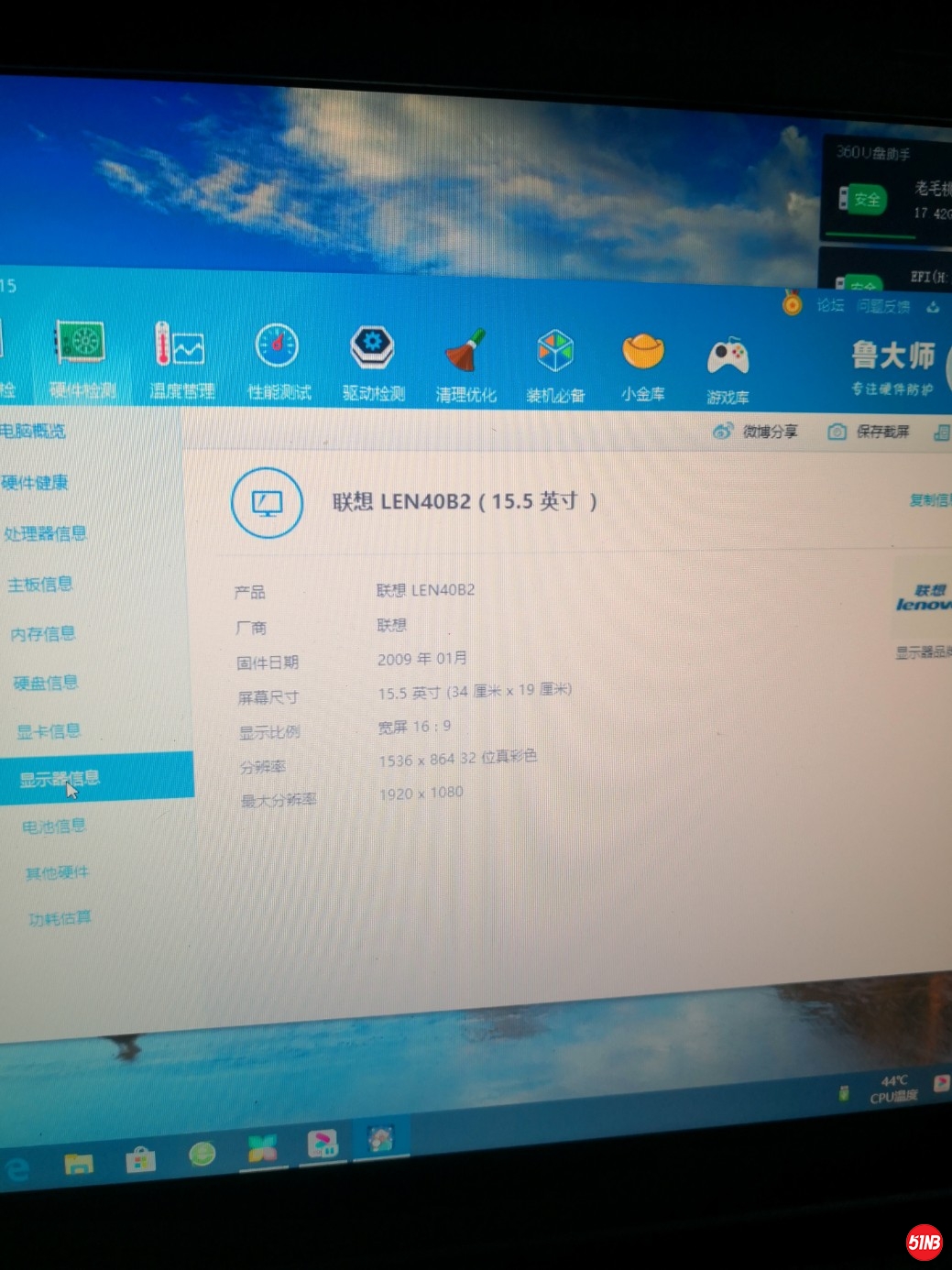The height and width of the screenshot is (1270, 952).
Task: Select 硬盘信息 in the sidebar
Action: [46, 683]
